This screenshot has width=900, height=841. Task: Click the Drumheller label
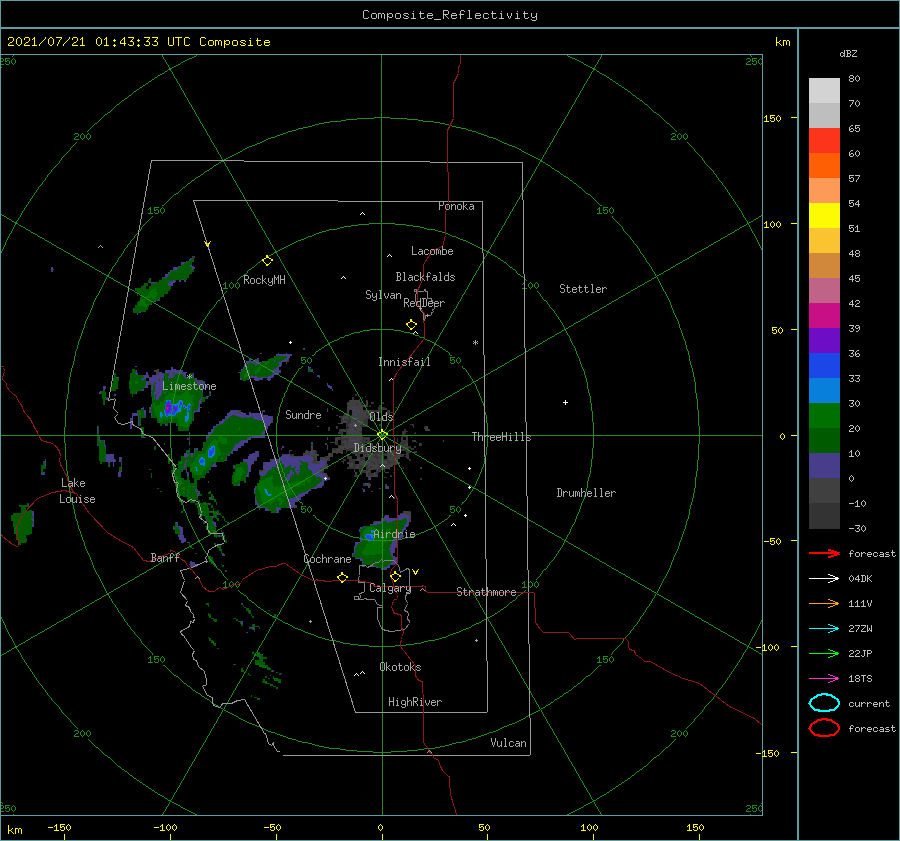[586, 493]
